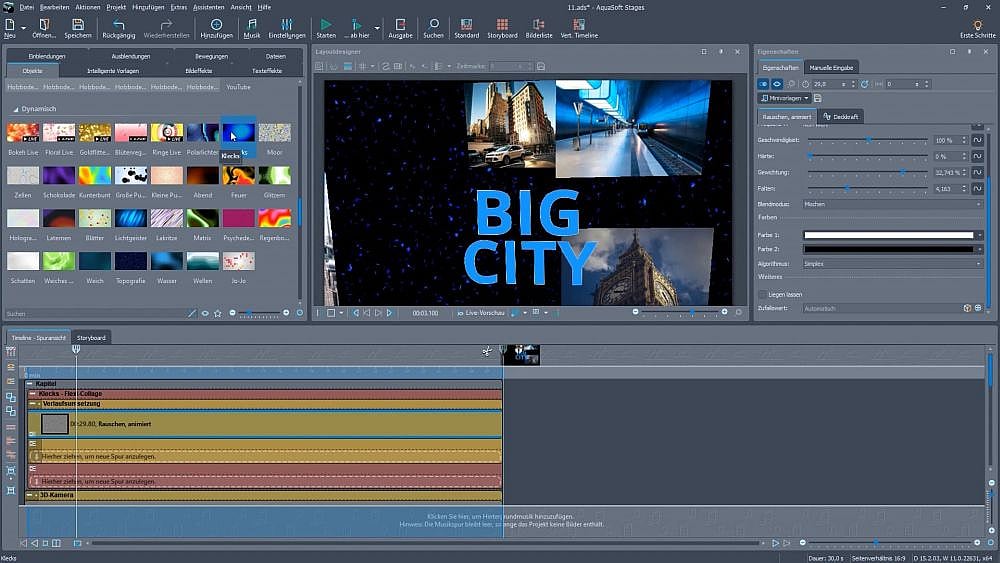Click the Rückgängig undo arrow

[x=119, y=24]
